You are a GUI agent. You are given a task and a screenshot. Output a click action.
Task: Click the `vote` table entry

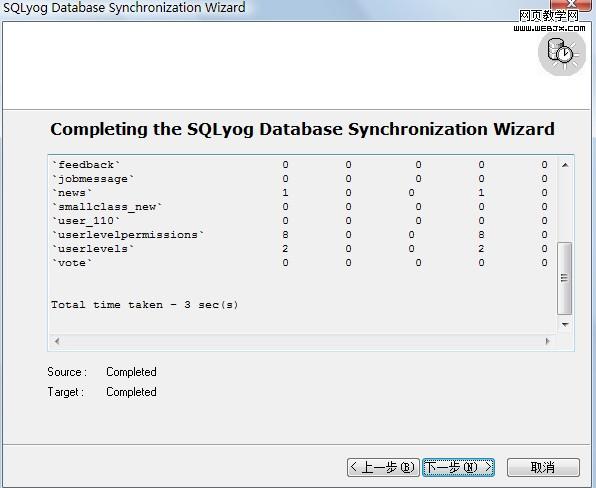(x=72, y=263)
